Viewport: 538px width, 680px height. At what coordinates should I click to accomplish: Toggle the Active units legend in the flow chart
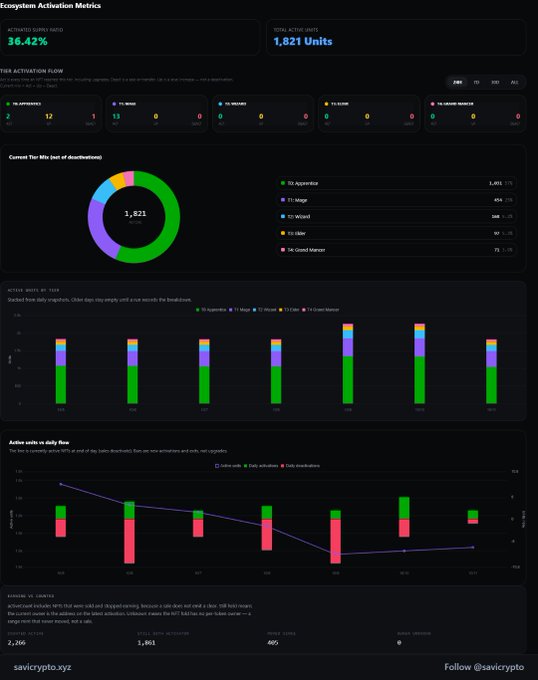click(x=228, y=466)
